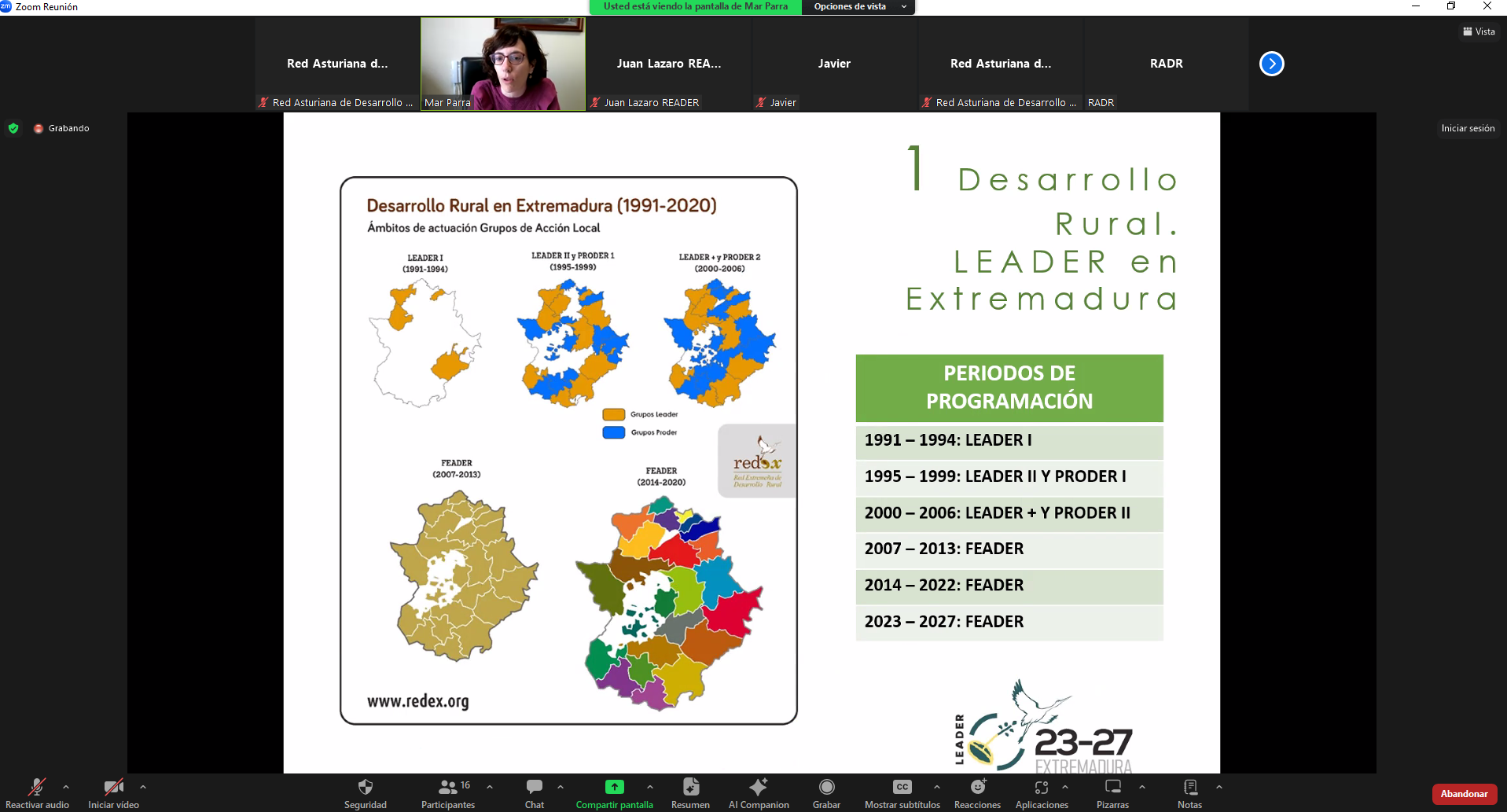Image resolution: width=1507 pixels, height=812 pixels.
Task: Open the Pizarras whiteboard tool
Action: [1112, 792]
